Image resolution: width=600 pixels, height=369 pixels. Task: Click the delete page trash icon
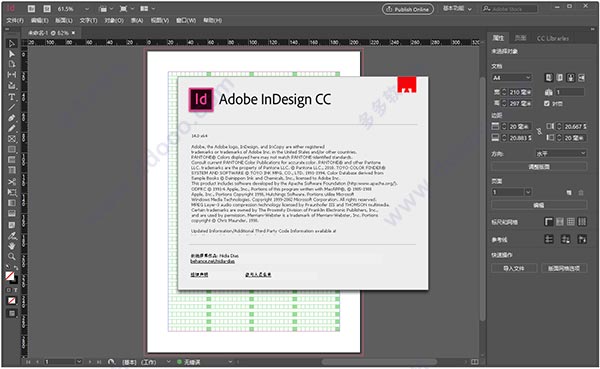click(581, 193)
